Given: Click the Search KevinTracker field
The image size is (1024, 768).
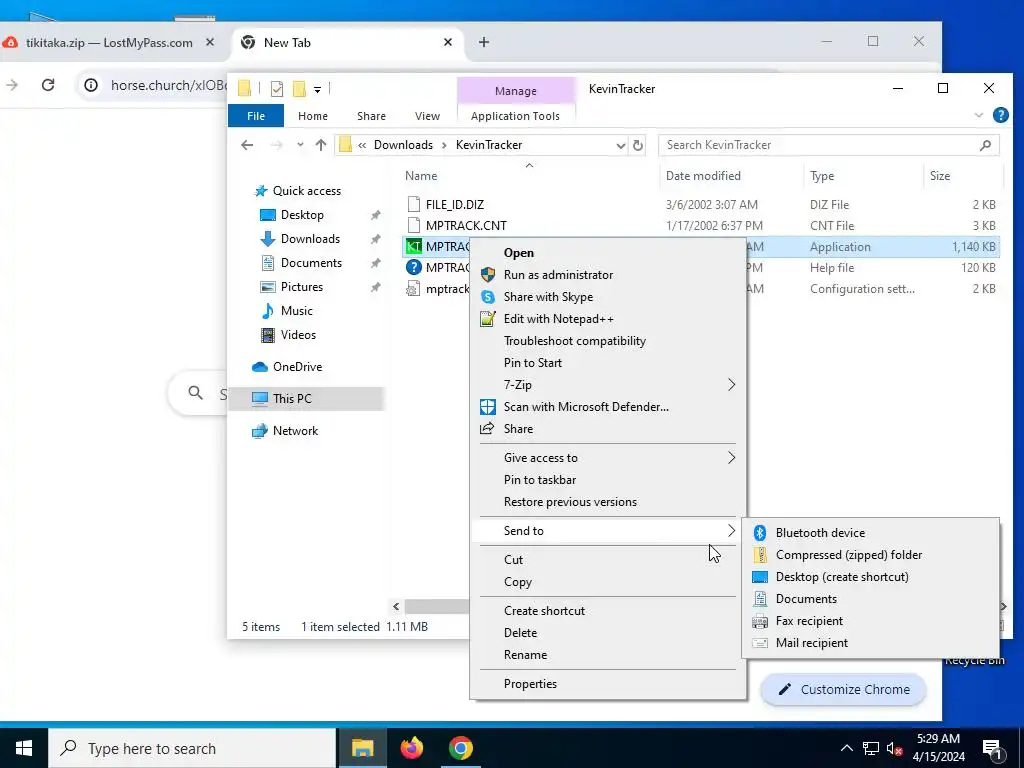Looking at the screenshot, I should 828,145.
